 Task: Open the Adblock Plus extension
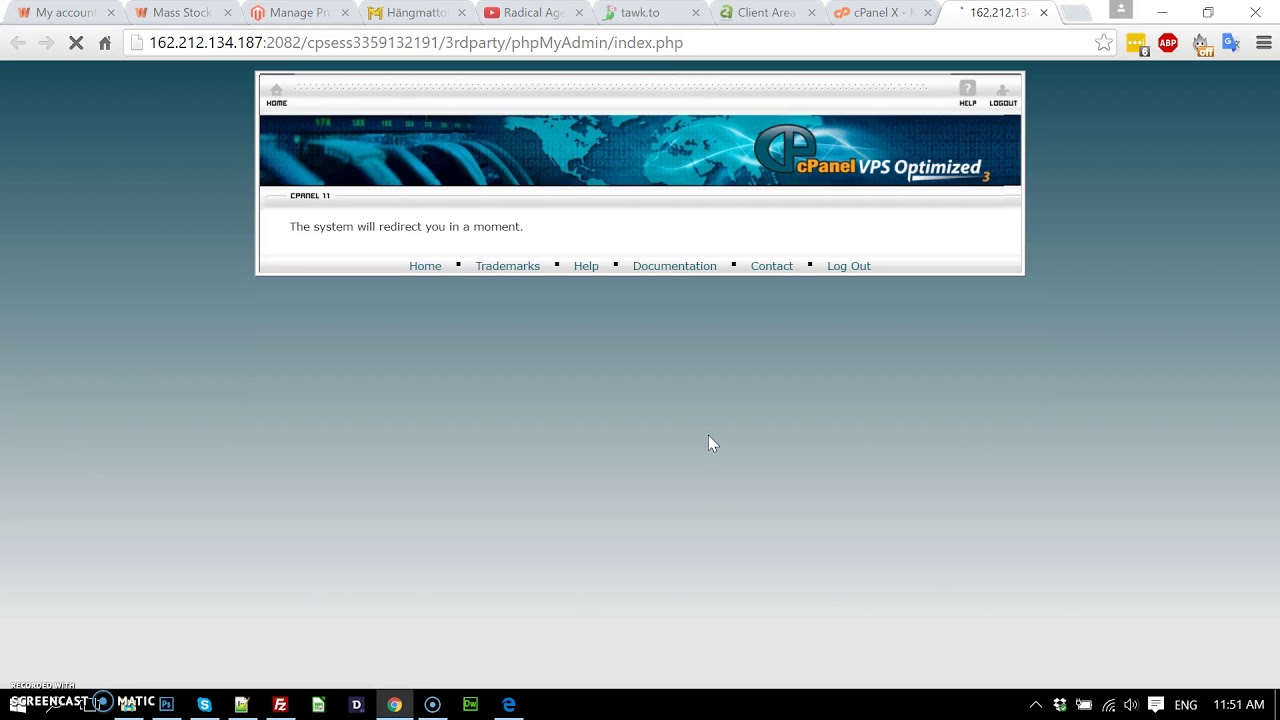(1168, 43)
